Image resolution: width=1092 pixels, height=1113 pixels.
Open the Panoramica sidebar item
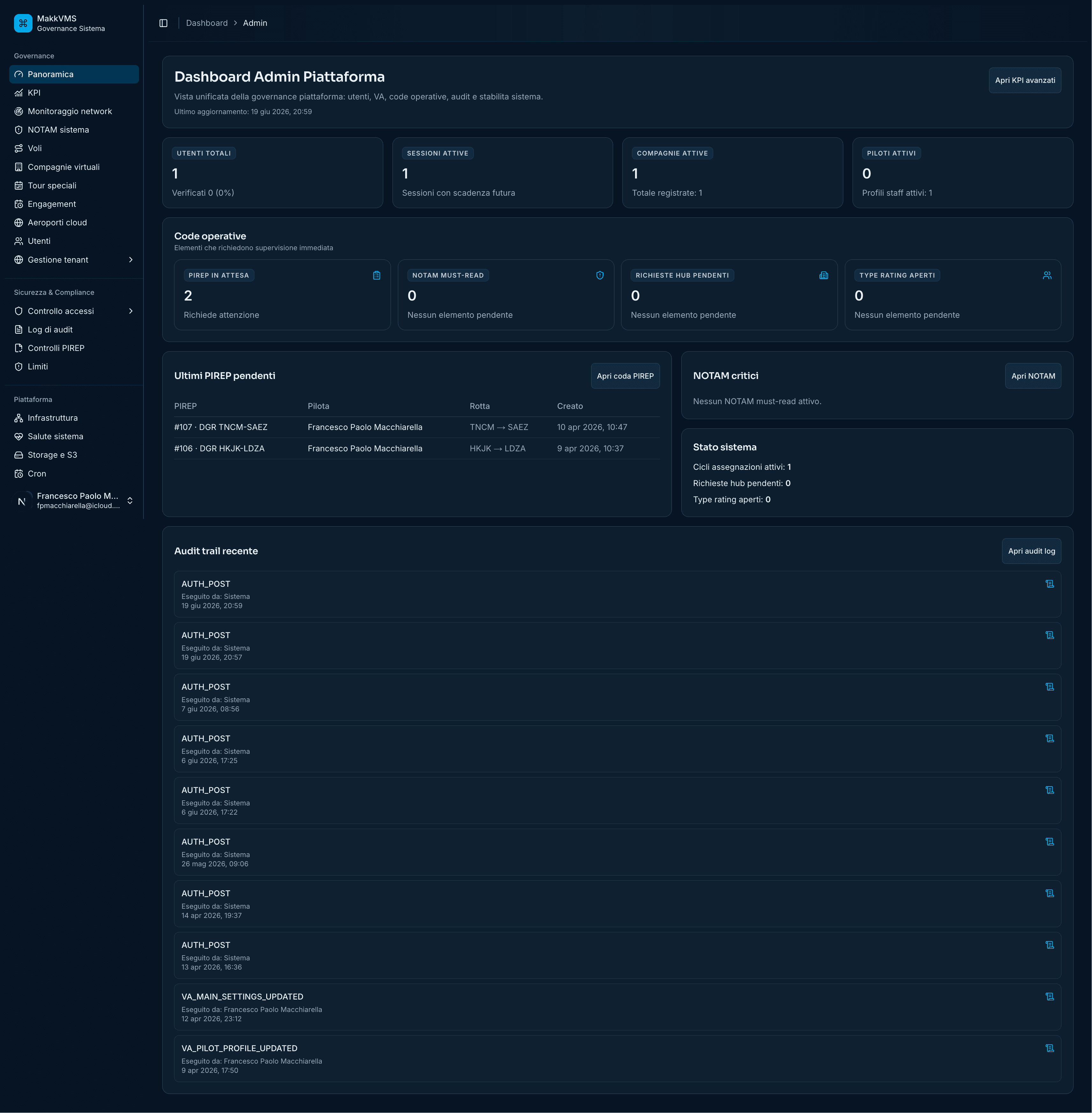(74, 74)
